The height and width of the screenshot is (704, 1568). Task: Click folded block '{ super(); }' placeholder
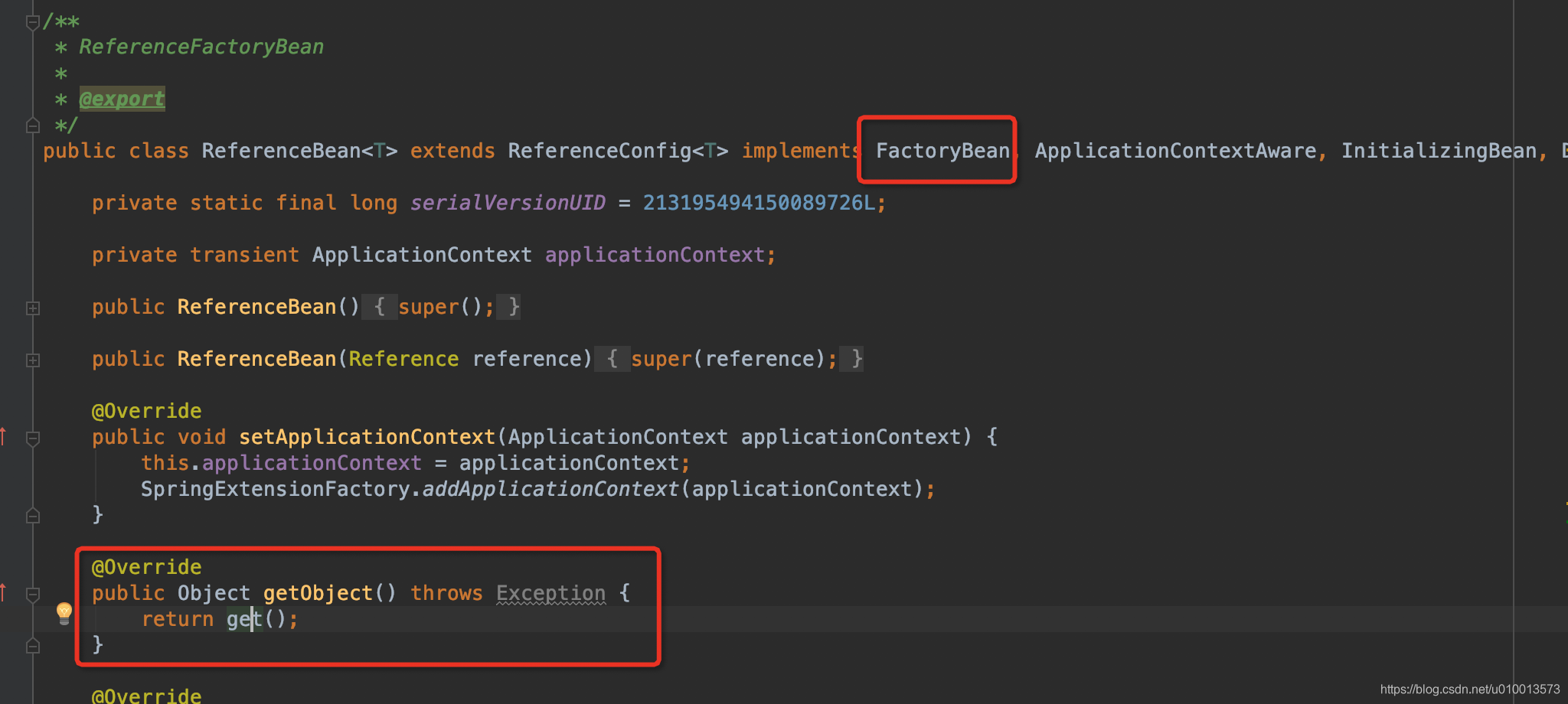441,307
